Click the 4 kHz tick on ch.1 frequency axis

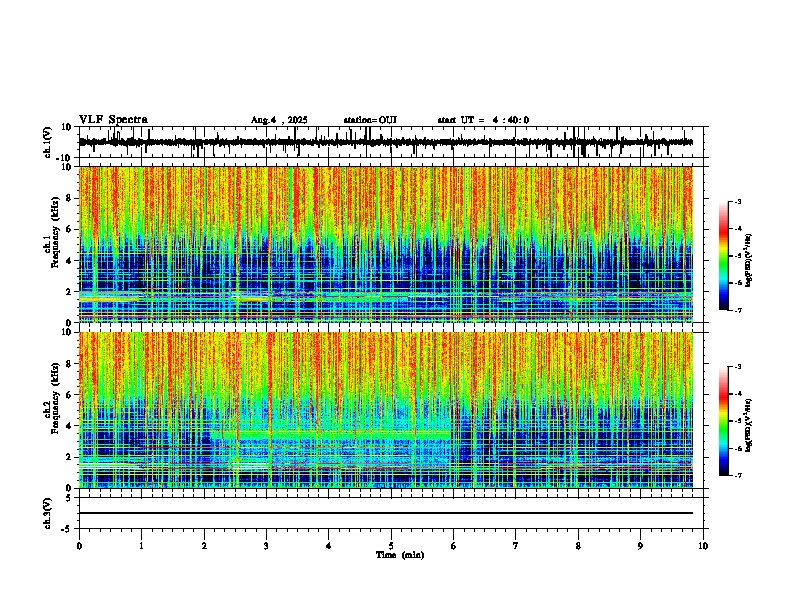pos(70,261)
